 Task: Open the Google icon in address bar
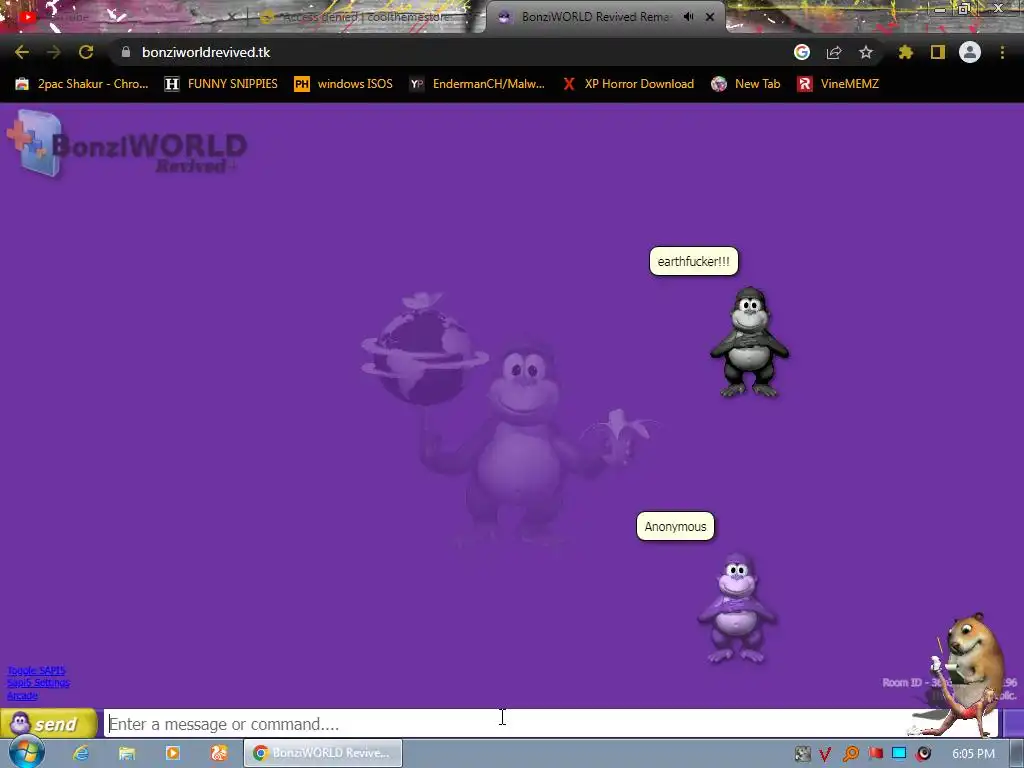point(802,52)
